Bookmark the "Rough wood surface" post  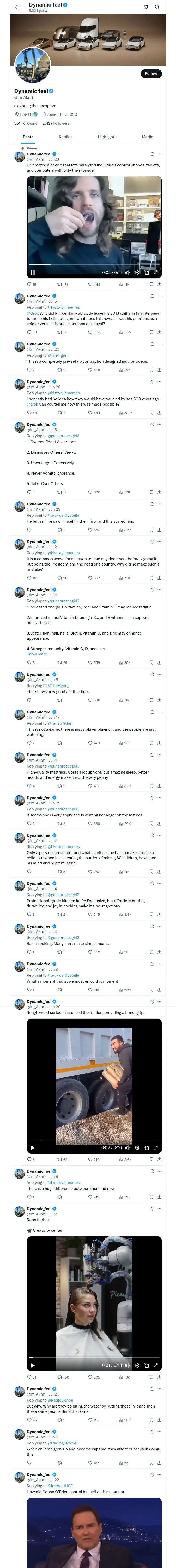pos(151,1160)
